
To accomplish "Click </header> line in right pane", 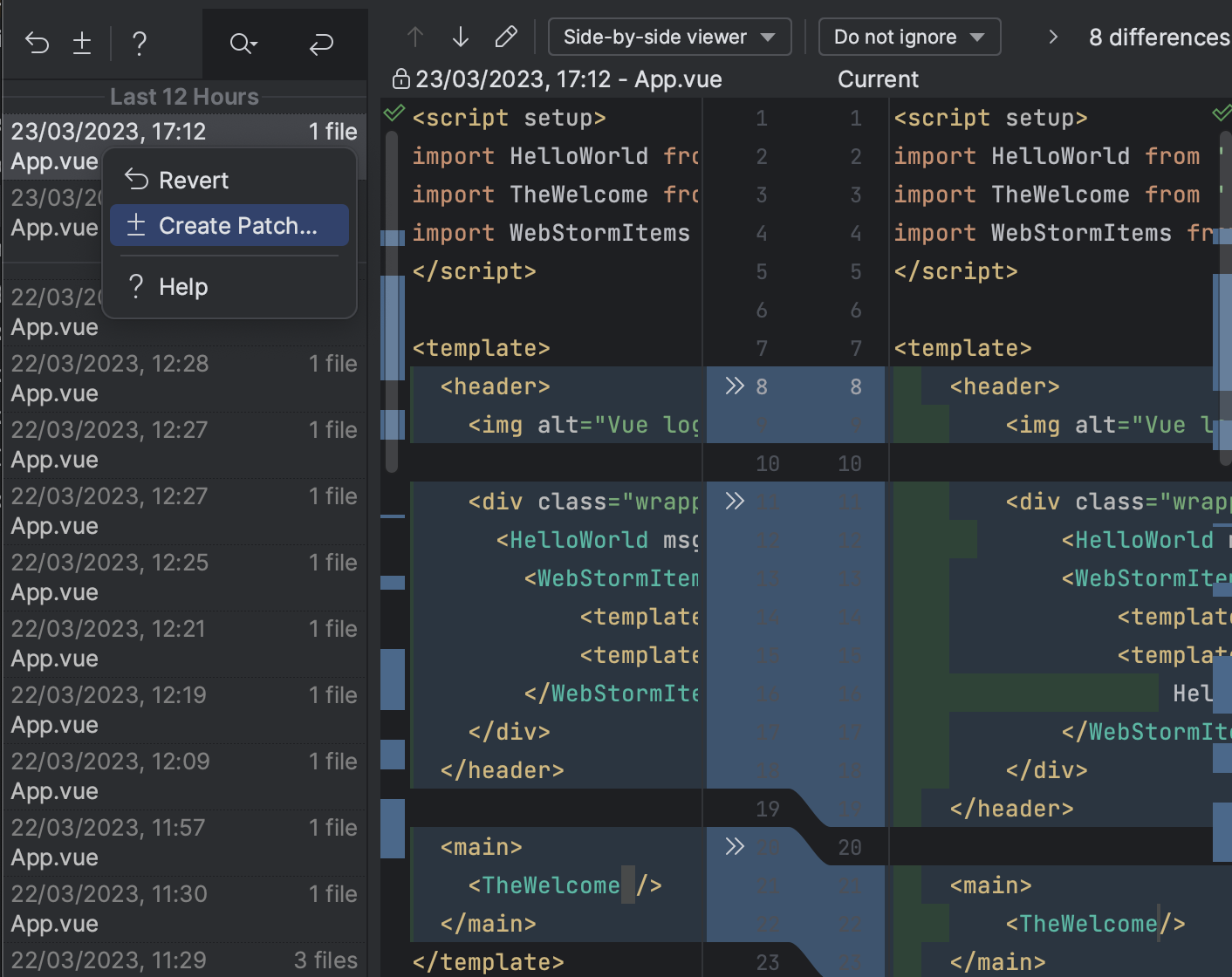I will (x=1011, y=809).
